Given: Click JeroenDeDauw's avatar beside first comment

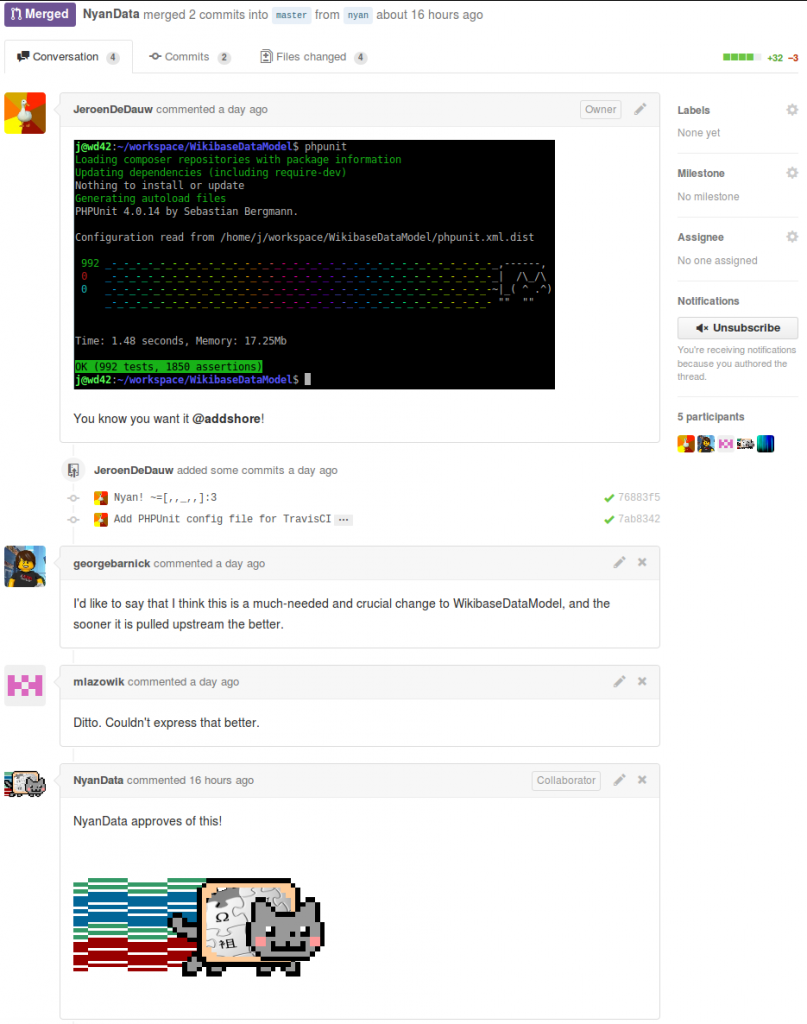Looking at the screenshot, I should pos(25,113).
